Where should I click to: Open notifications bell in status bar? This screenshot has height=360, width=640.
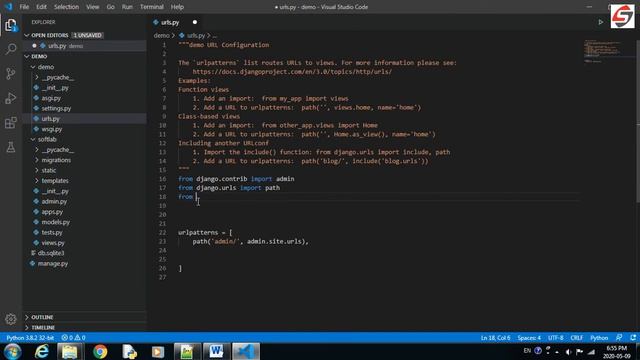click(x=633, y=338)
